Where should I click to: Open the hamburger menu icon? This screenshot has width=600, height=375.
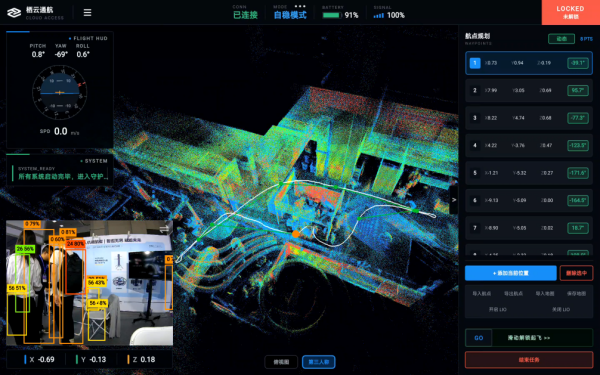(87, 13)
